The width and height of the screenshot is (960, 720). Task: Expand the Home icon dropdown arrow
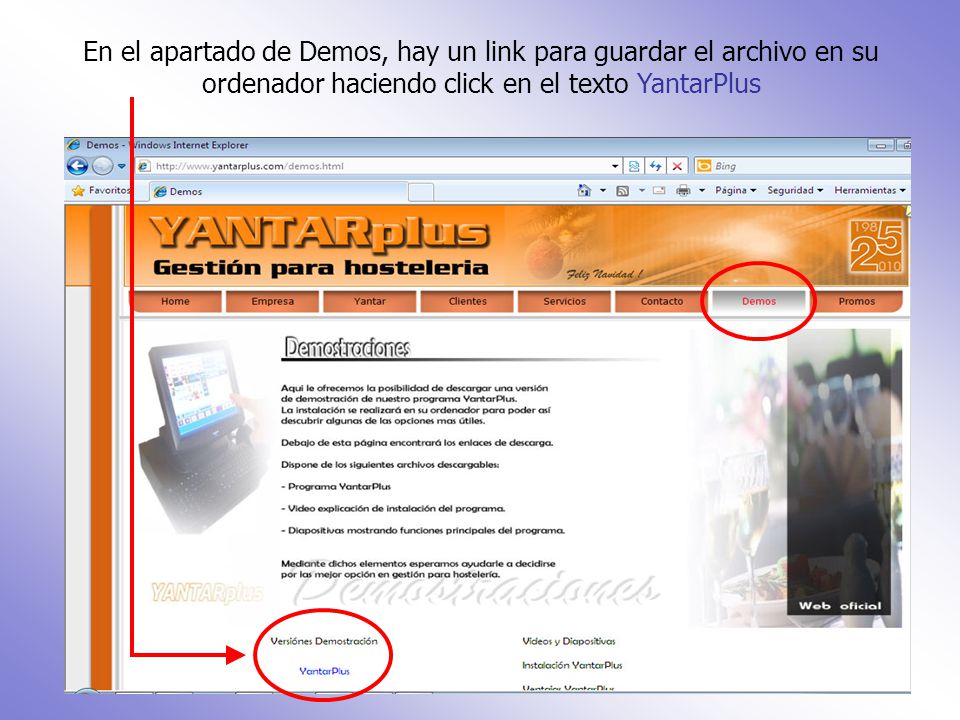[602, 190]
